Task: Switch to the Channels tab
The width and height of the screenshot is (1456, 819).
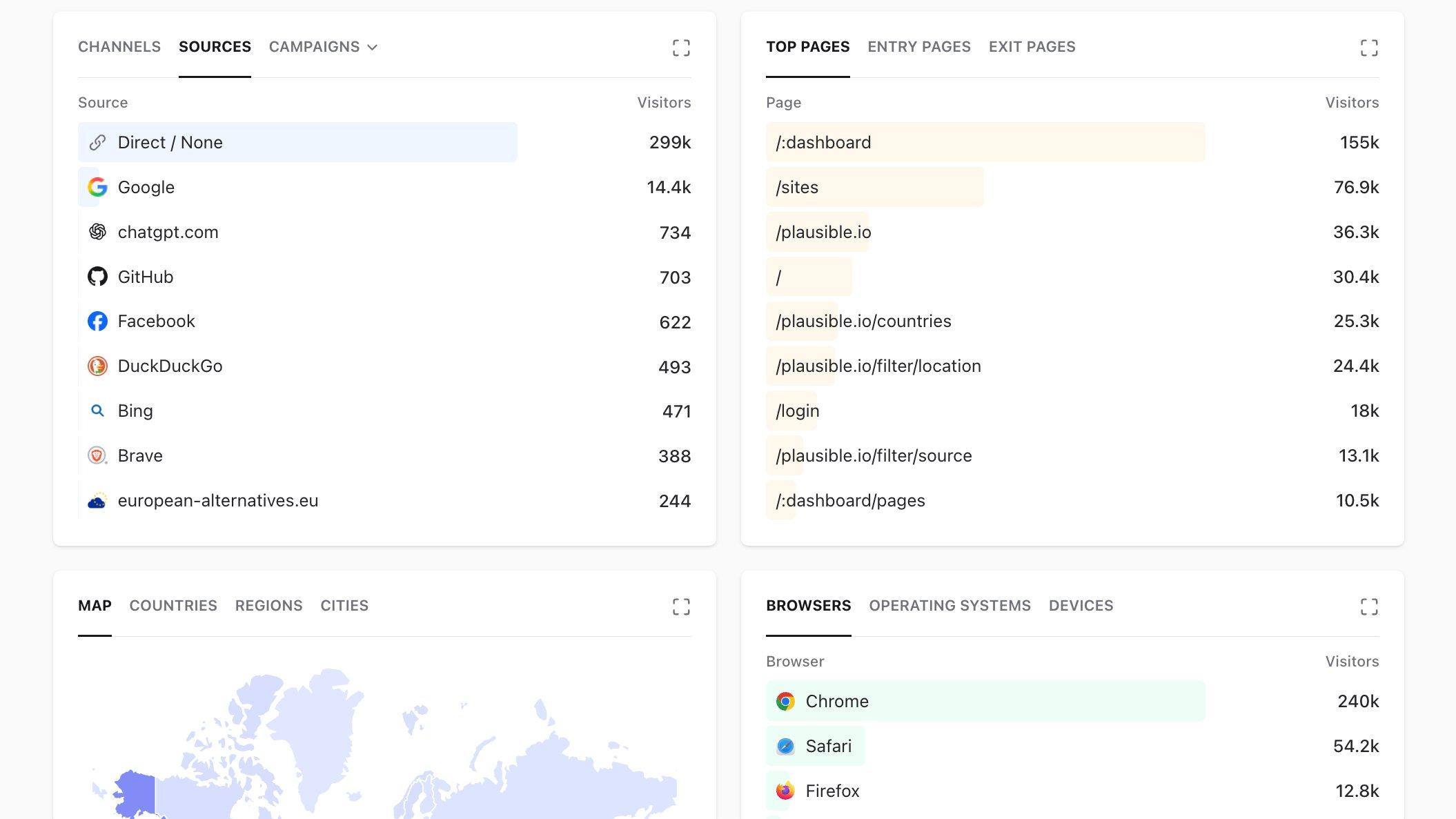Action: click(119, 47)
